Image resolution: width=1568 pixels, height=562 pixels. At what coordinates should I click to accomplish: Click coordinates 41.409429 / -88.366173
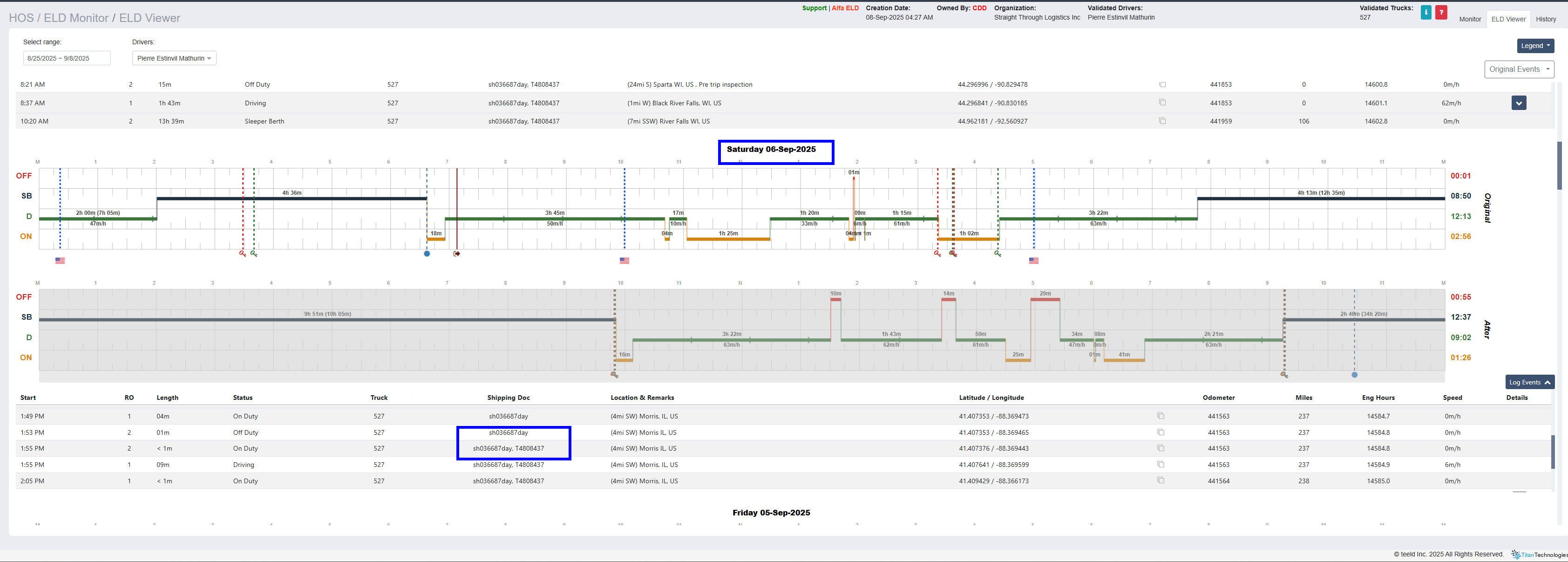tap(993, 480)
